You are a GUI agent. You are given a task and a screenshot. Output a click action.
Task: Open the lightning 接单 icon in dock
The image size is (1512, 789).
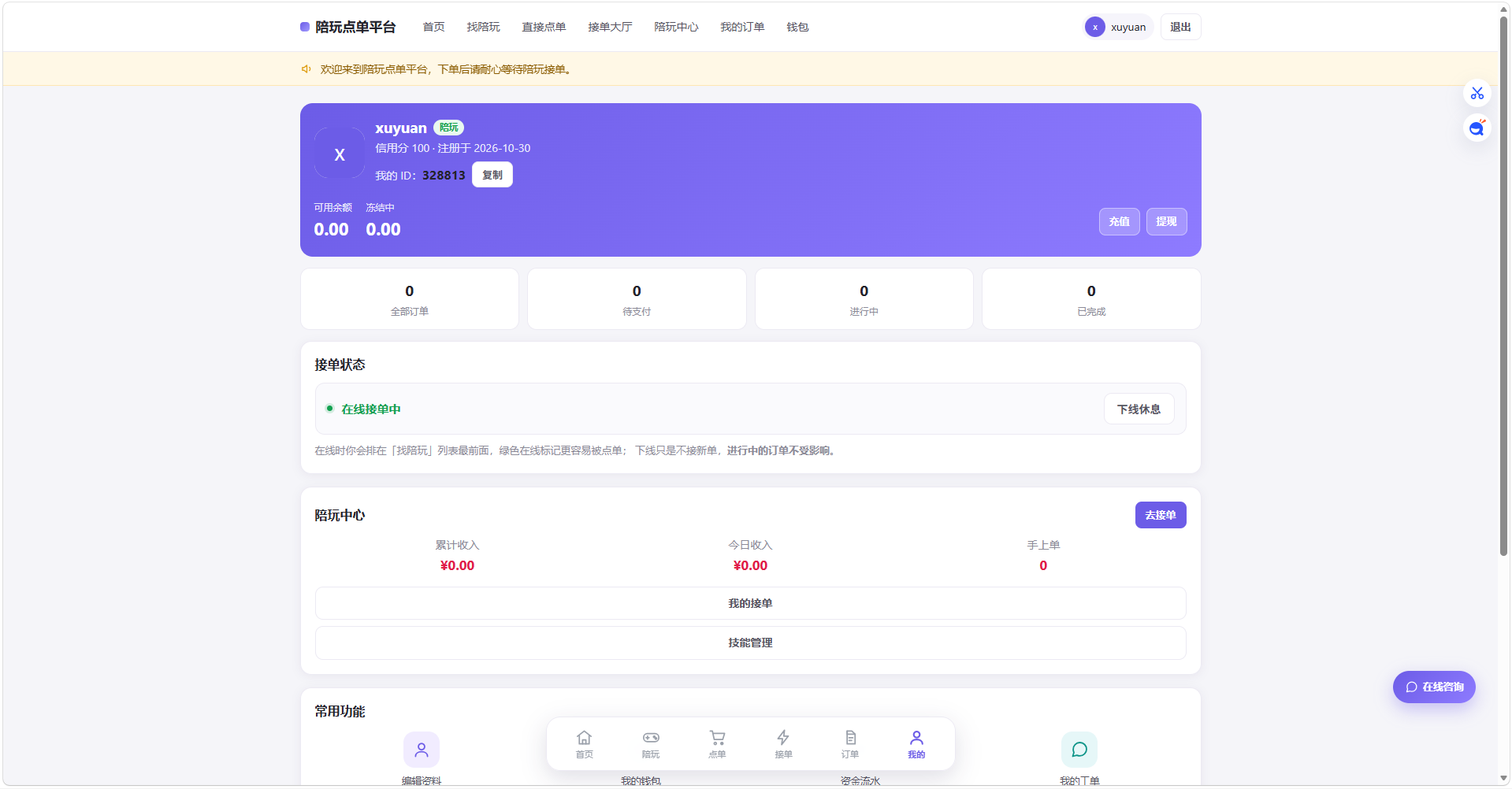(783, 743)
